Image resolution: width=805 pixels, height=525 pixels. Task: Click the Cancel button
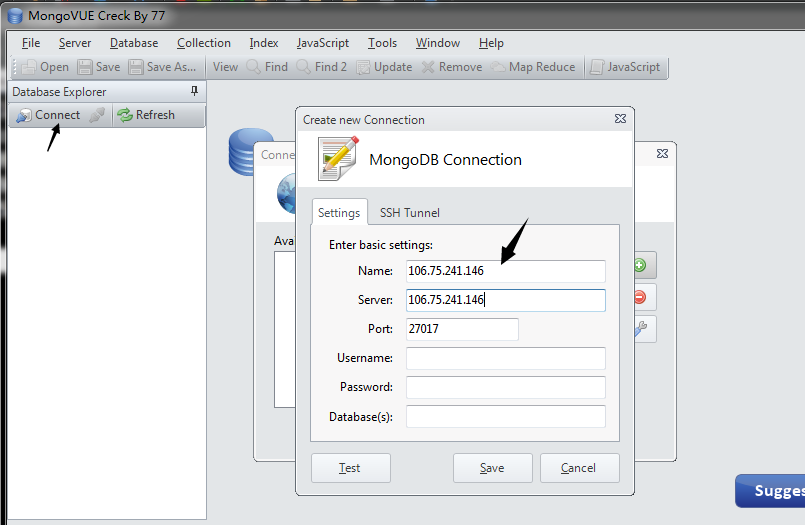pyautogui.click(x=580, y=468)
